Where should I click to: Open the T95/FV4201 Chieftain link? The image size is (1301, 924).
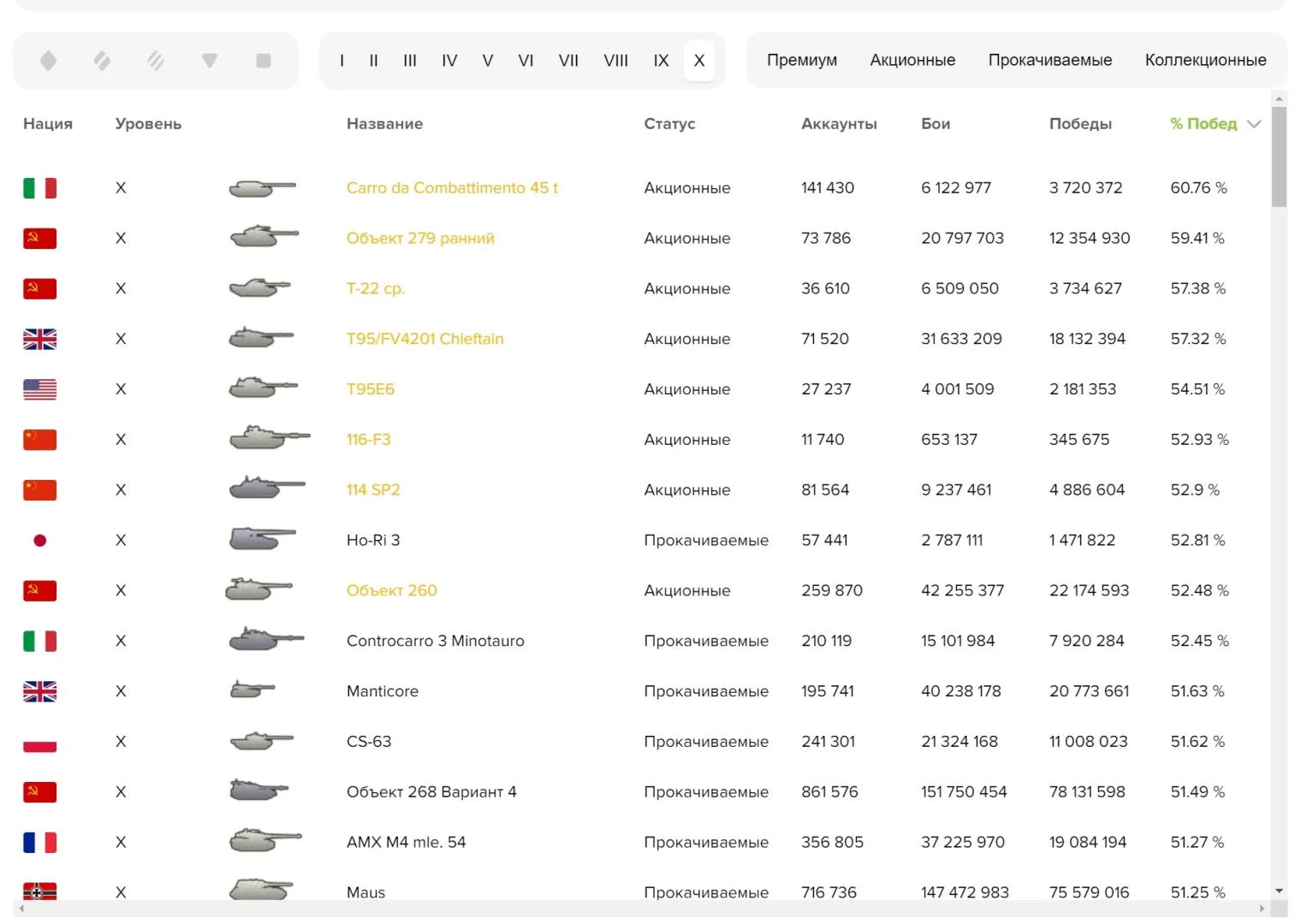point(425,339)
